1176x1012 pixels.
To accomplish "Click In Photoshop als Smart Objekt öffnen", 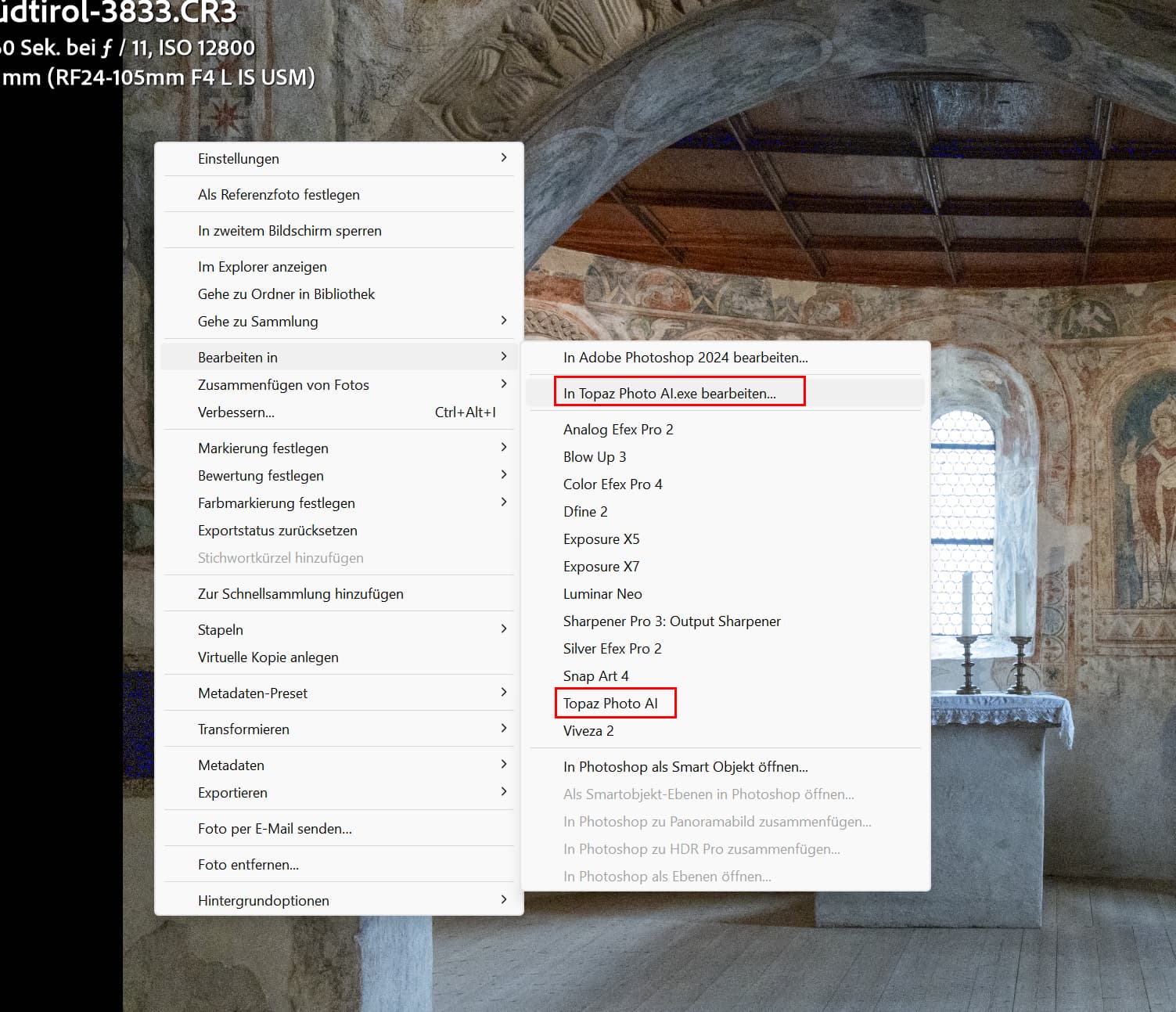I will (685, 767).
